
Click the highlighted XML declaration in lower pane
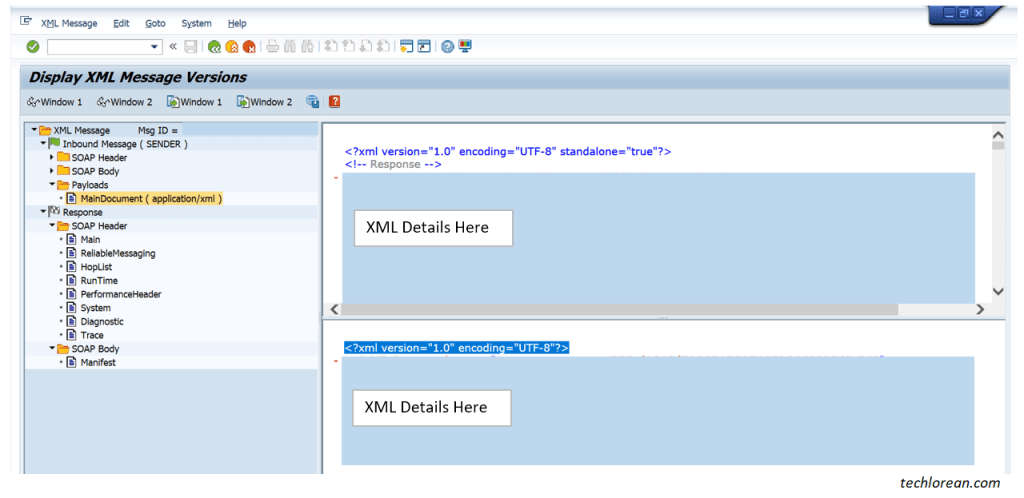pos(456,349)
